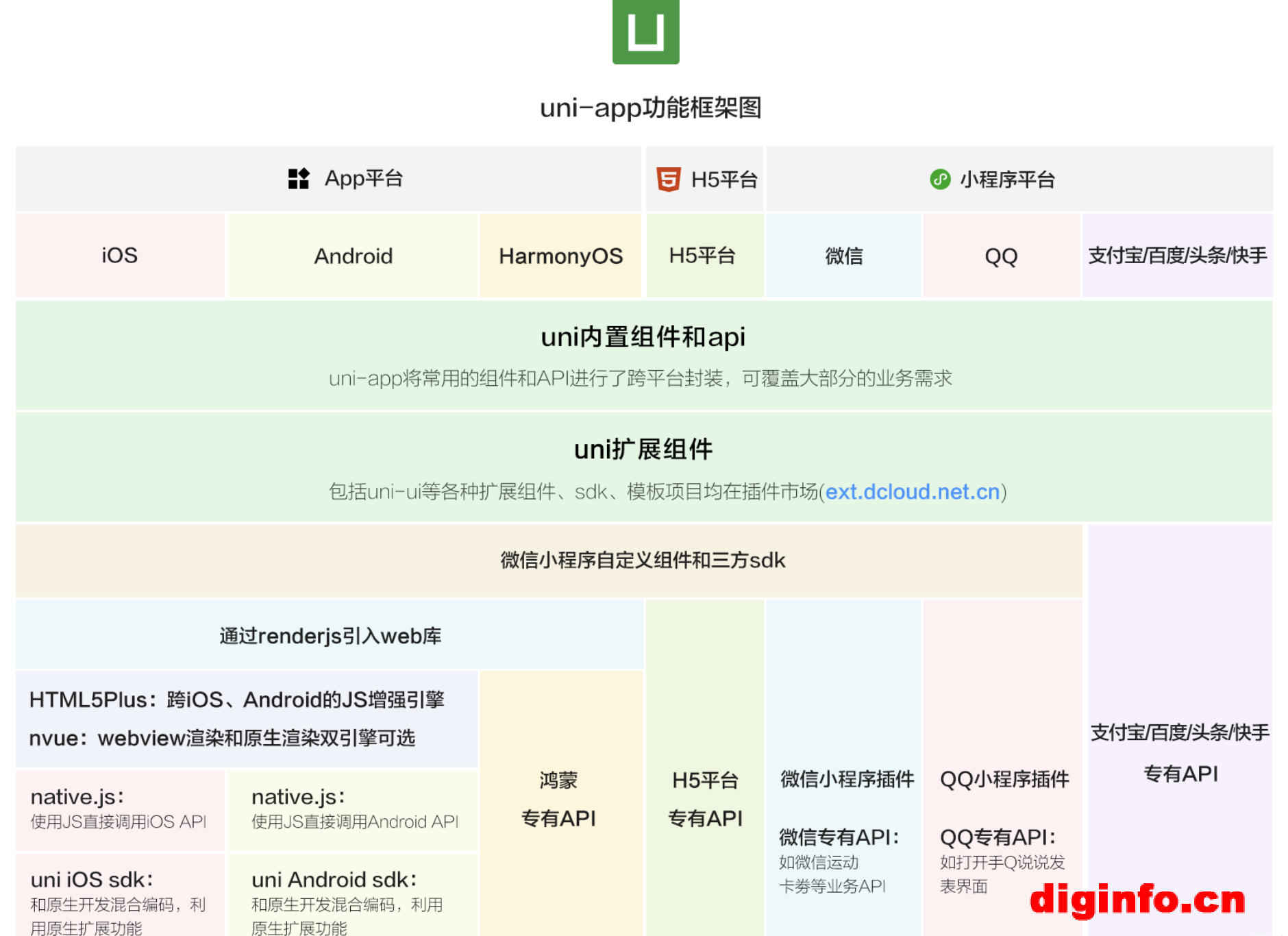This screenshot has height=936, width=1288.
Task: Select the H5平台 header label next to HTML5 icon
Action: tap(724, 180)
